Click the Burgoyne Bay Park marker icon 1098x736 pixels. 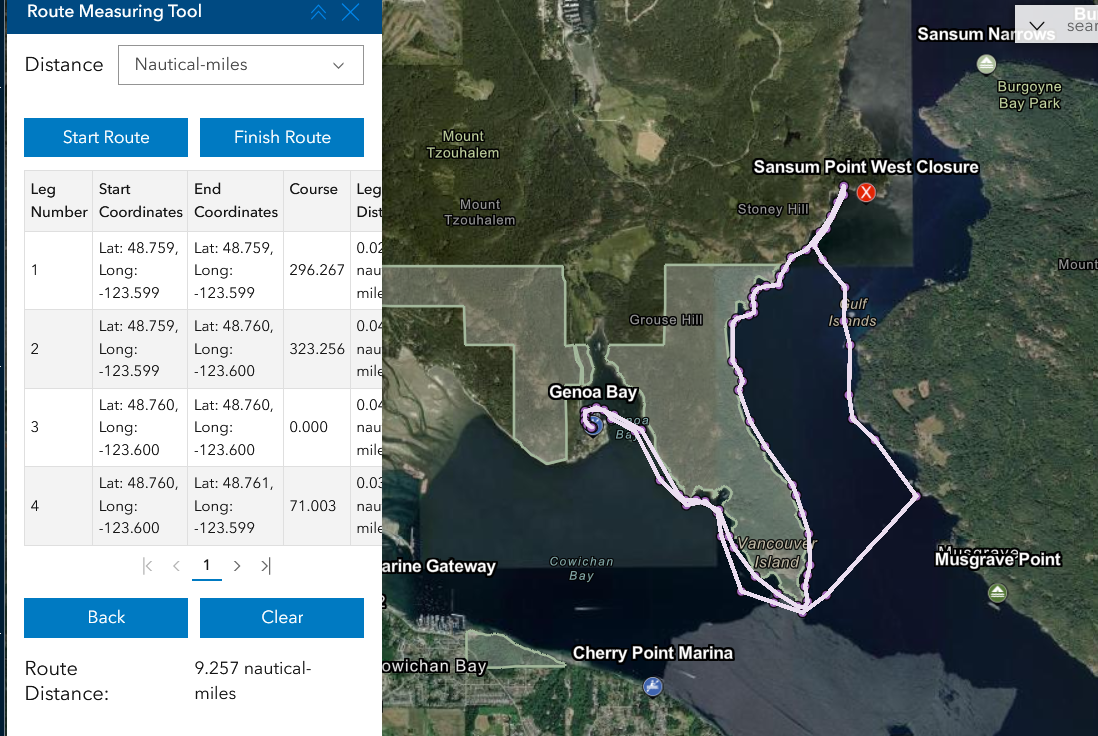987,65
